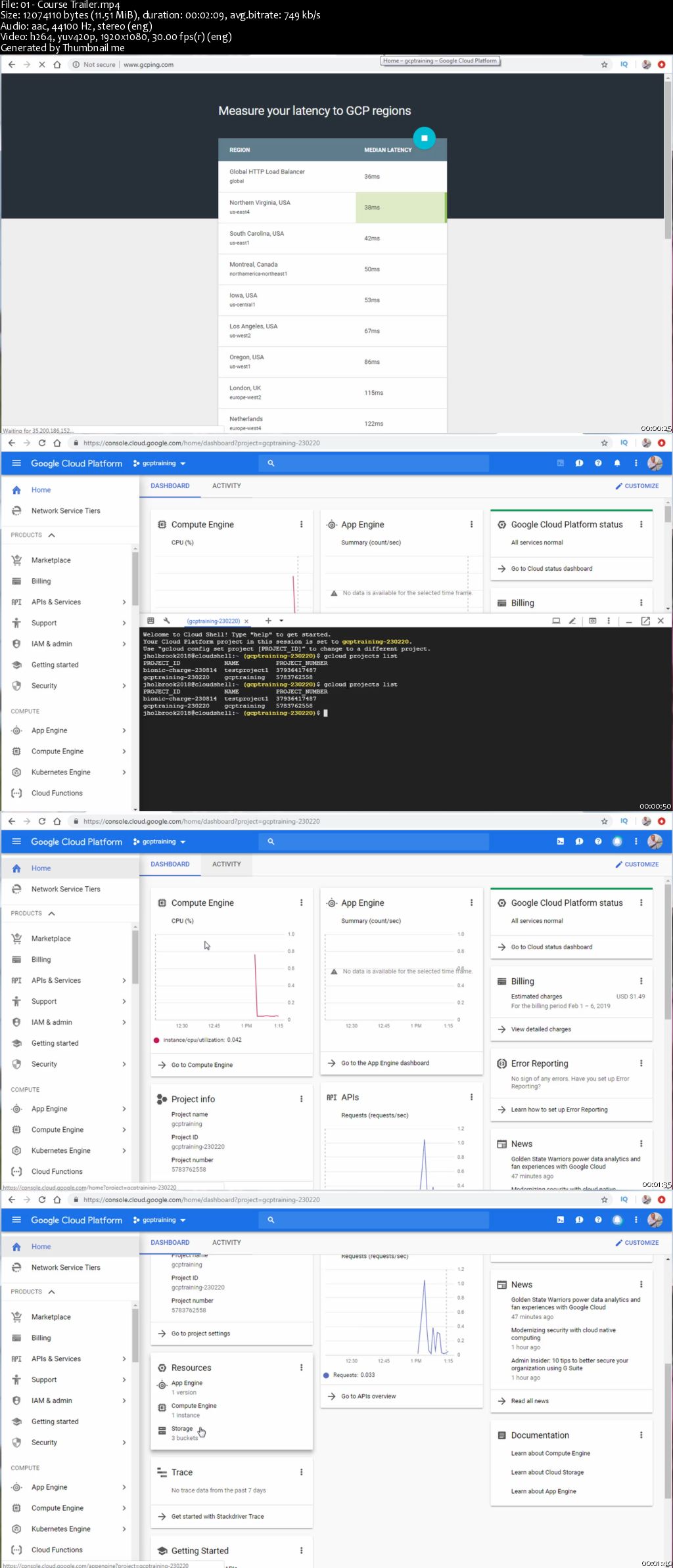Open Documentation card's three-dot menu
Viewport: 673px width, 1568px height.
tap(641, 1435)
